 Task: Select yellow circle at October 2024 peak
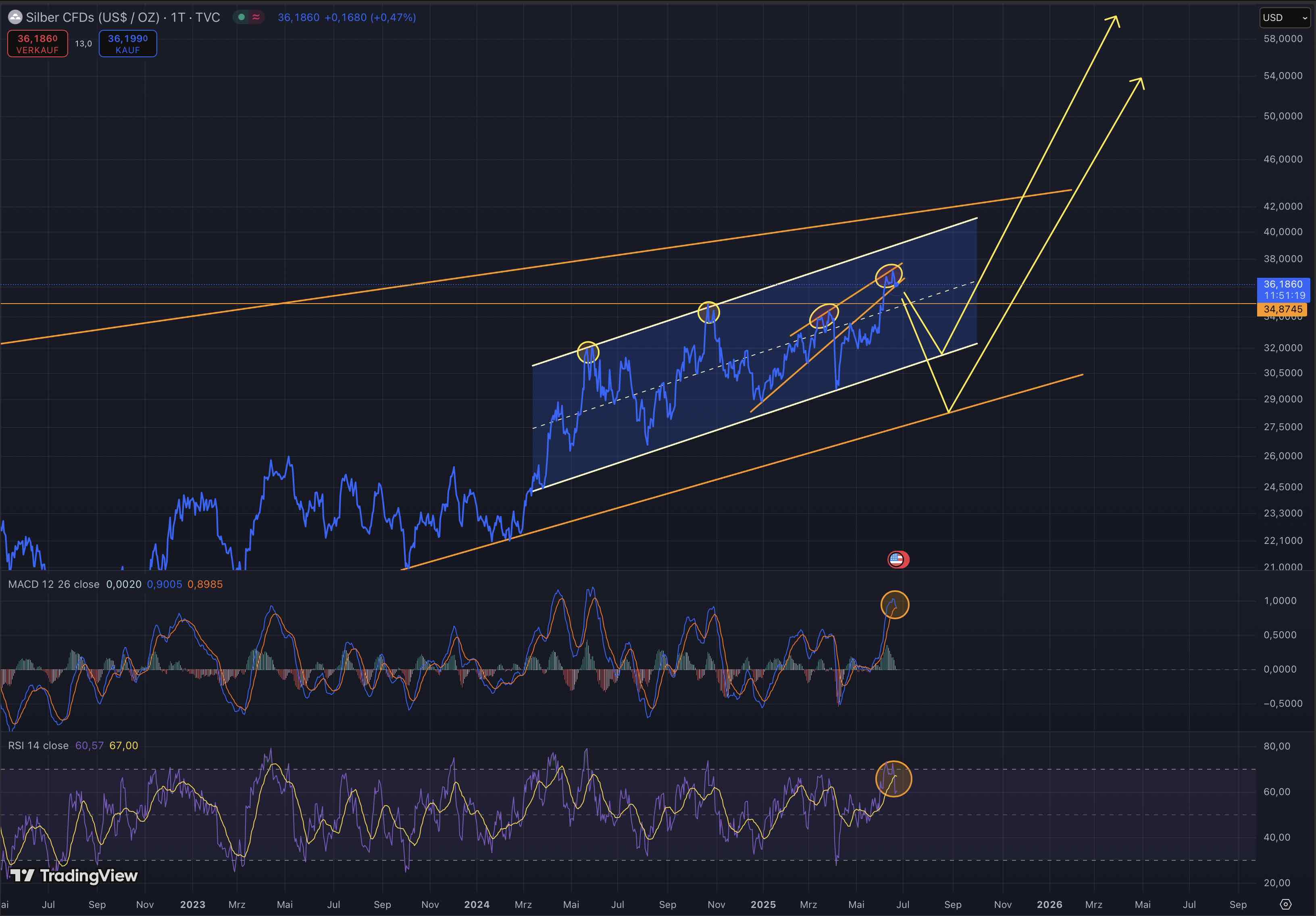coord(708,312)
